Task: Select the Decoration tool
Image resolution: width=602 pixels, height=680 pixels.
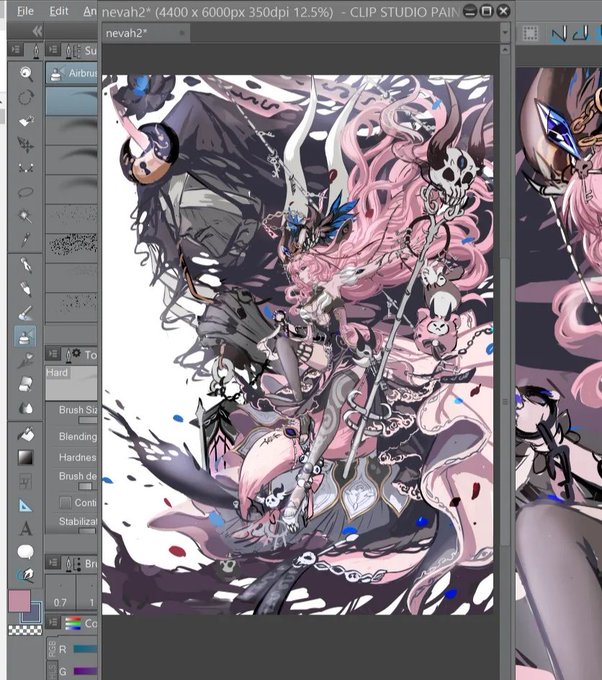Action: 26,360
